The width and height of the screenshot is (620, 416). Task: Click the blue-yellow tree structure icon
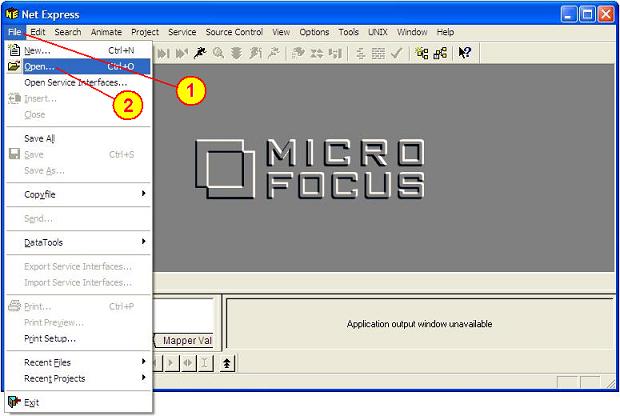pos(440,53)
